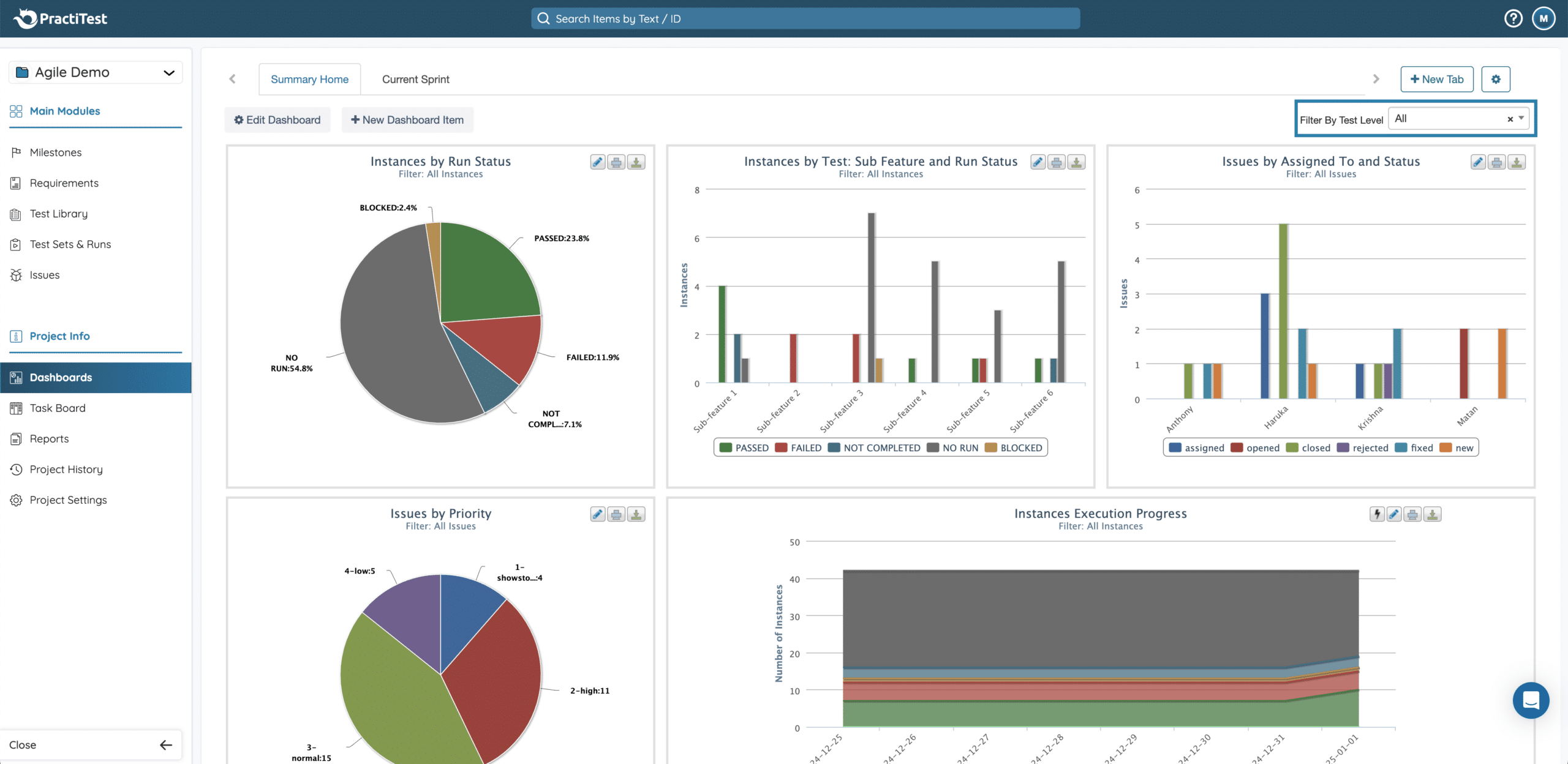The width and height of the screenshot is (1568, 764).
Task: Download the Issues by Priority chart
Action: click(636, 514)
